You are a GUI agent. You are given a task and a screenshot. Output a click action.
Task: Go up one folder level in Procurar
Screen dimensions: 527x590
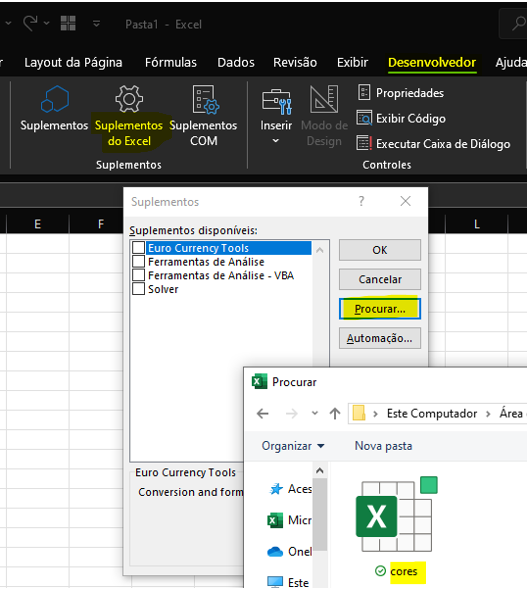pos(335,414)
